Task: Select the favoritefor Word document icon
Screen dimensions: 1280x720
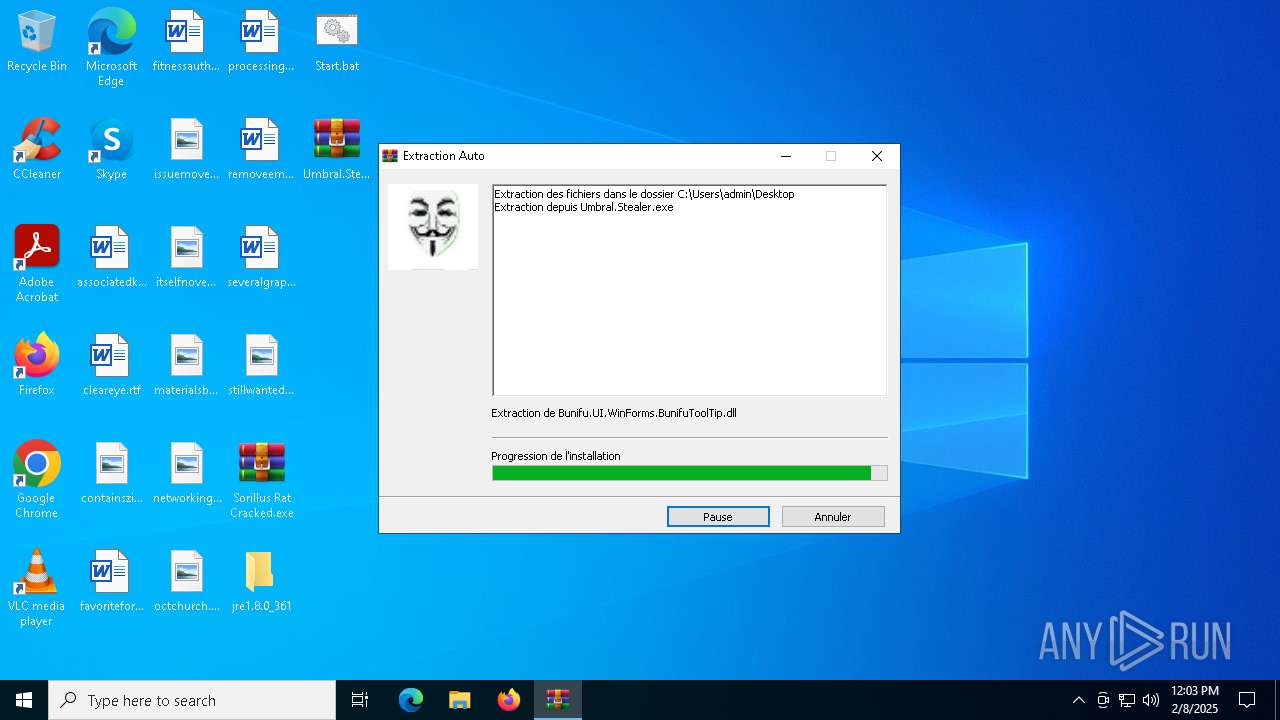Action: (111, 582)
